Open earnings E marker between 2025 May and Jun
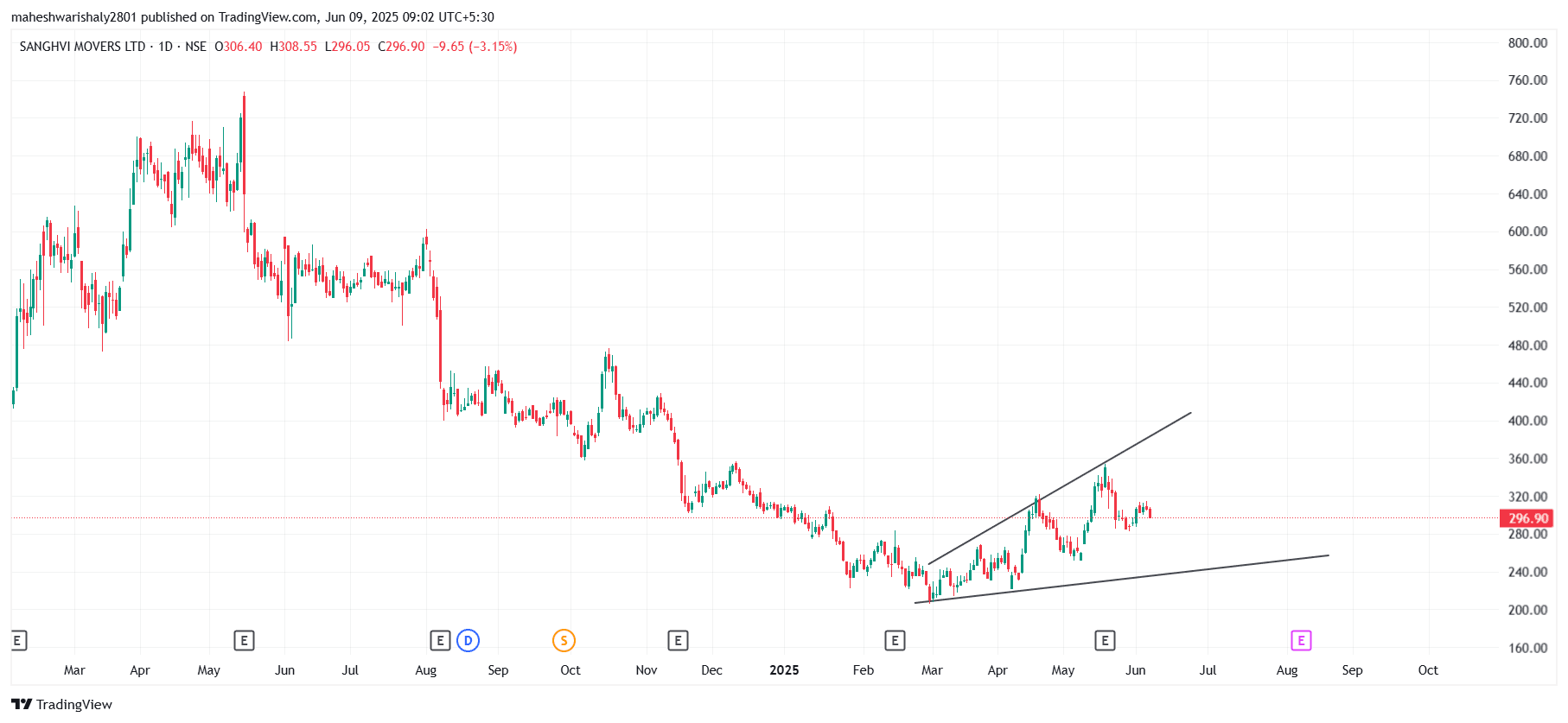The width and height of the screenshot is (1568, 723). (1105, 640)
